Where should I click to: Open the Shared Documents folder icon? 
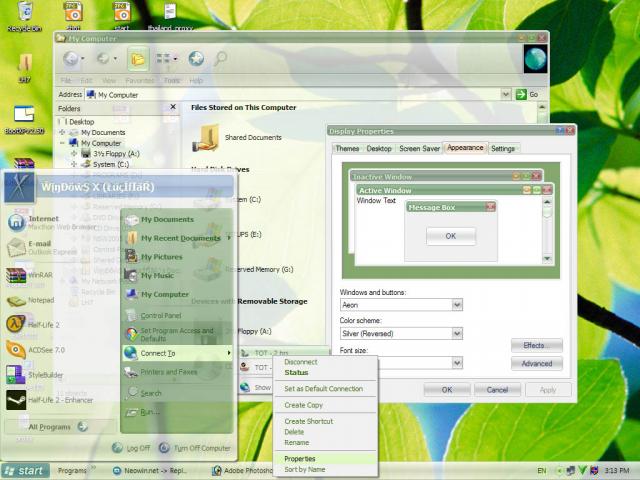[x=206, y=138]
